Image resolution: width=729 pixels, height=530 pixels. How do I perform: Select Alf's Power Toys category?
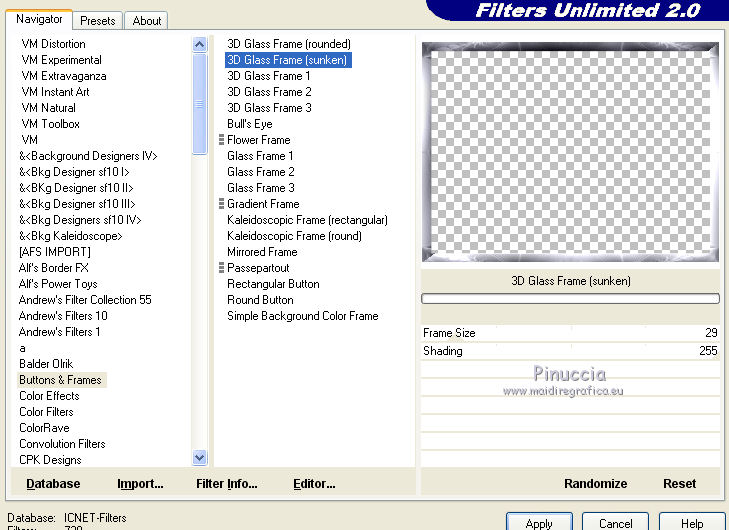[x=58, y=284]
